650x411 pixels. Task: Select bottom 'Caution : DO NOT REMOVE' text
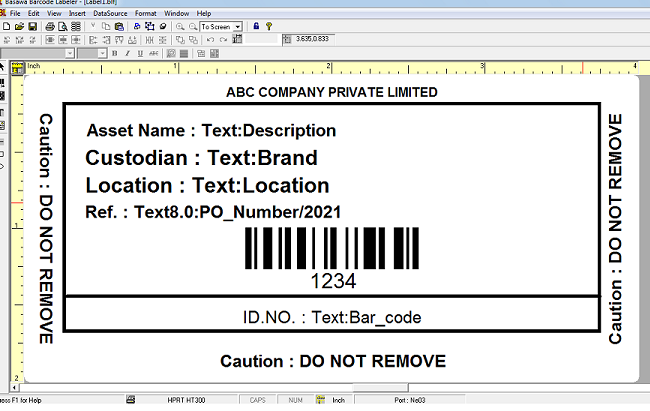(x=333, y=361)
